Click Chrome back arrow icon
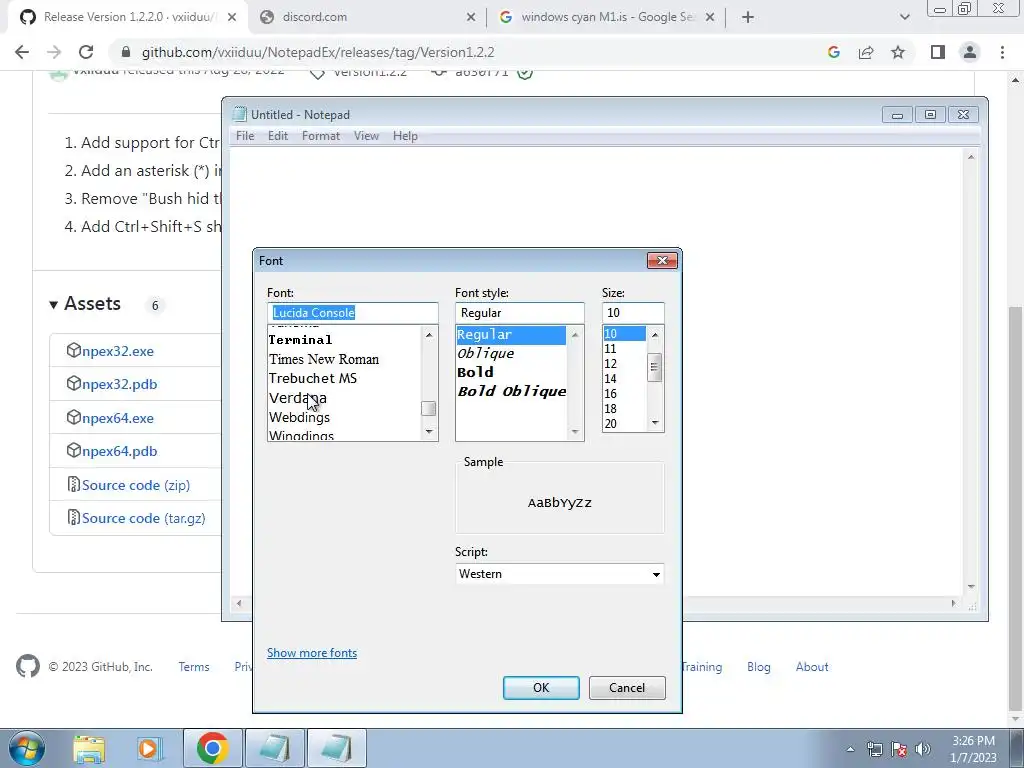Viewport: 1024px width, 768px height. 22,52
